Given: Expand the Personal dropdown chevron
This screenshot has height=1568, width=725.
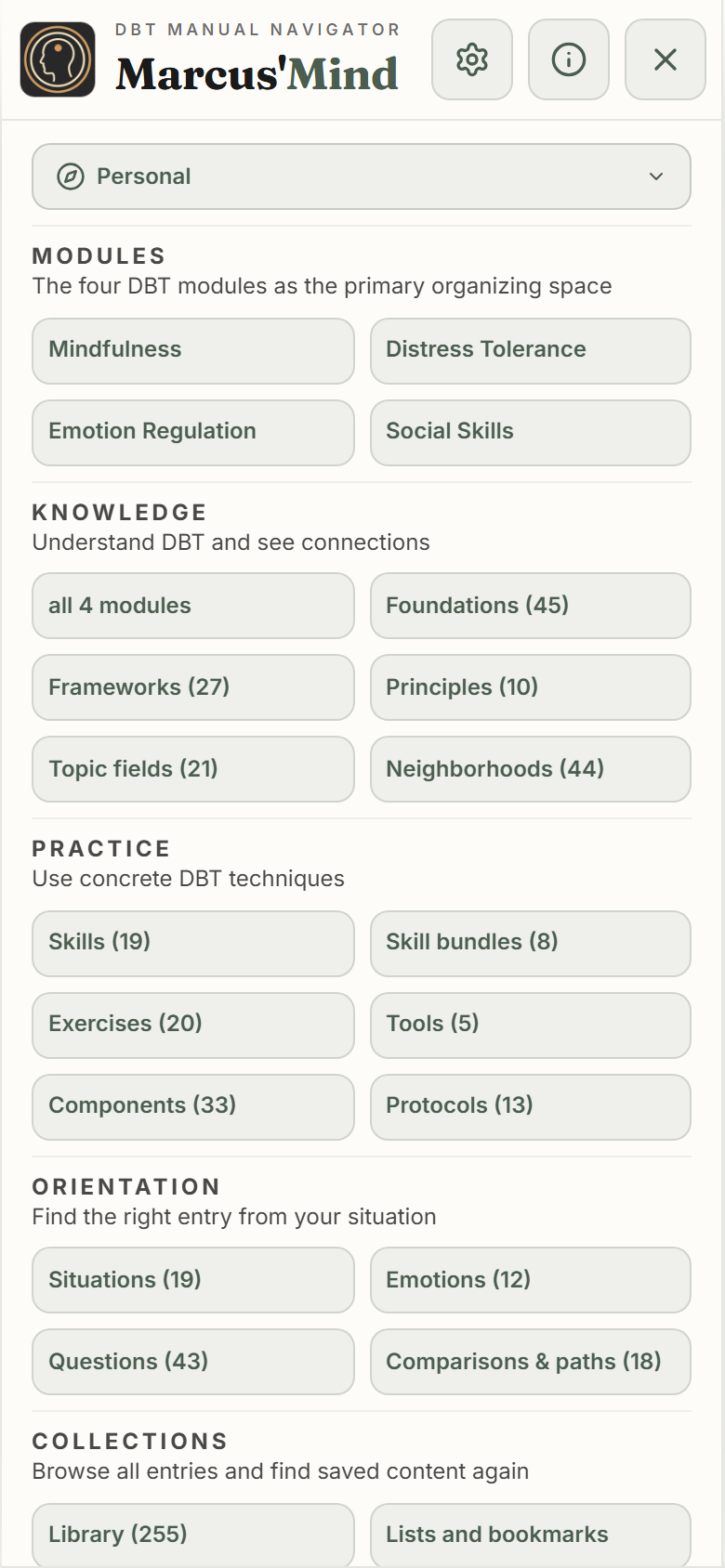Looking at the screenshot, I should [x=656, y=176].
